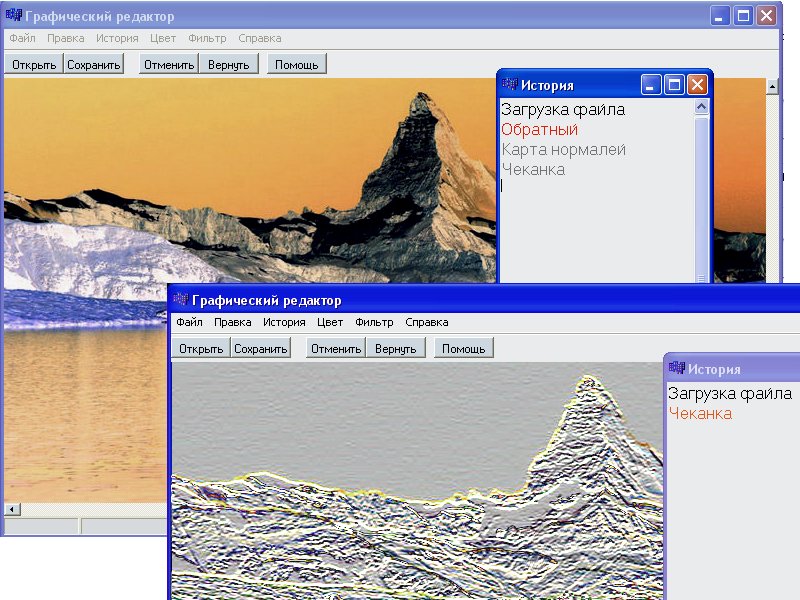Screen dimensions: 800x600
Task: Click app icon in lower История title bar
Action: click(x=677, y=367)
